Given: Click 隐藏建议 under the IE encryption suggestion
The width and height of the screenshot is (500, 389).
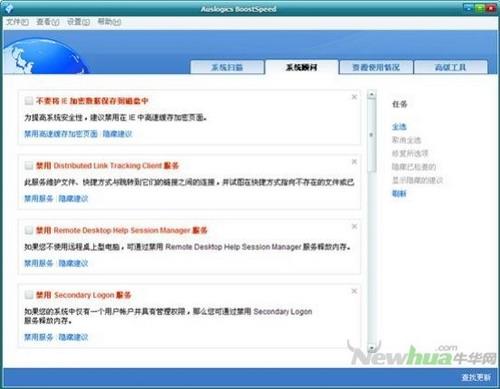Looking at the screenshot, I should tap(117, 134).
